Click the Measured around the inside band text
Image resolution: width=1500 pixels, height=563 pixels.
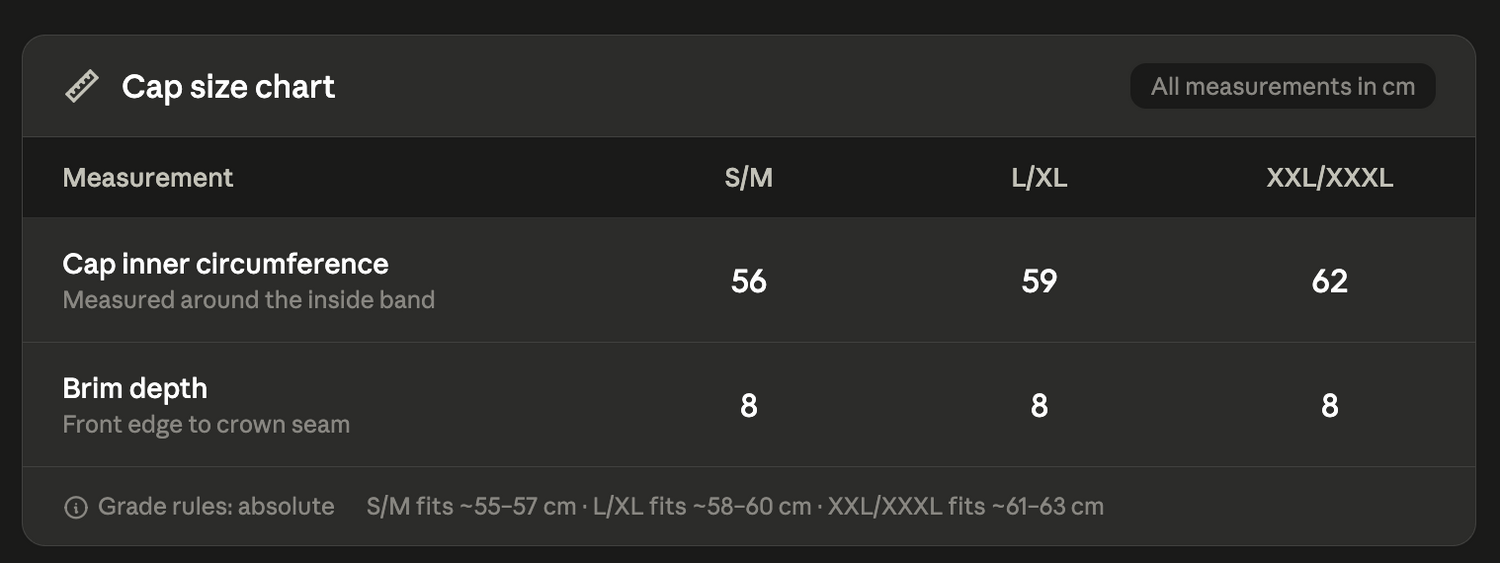click(x=249, y=300)
